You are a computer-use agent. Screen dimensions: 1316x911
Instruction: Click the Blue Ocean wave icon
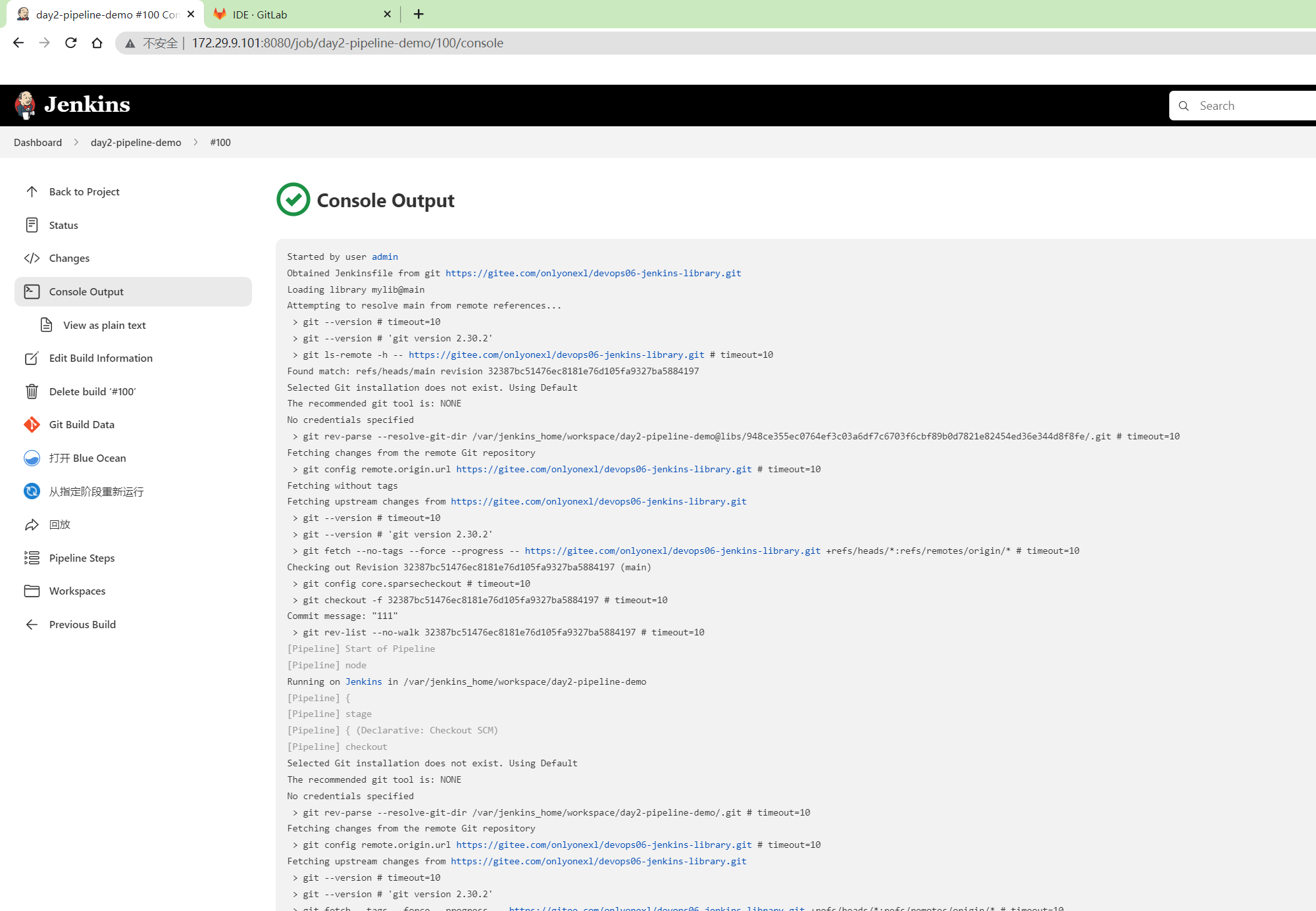pos(32,458)
